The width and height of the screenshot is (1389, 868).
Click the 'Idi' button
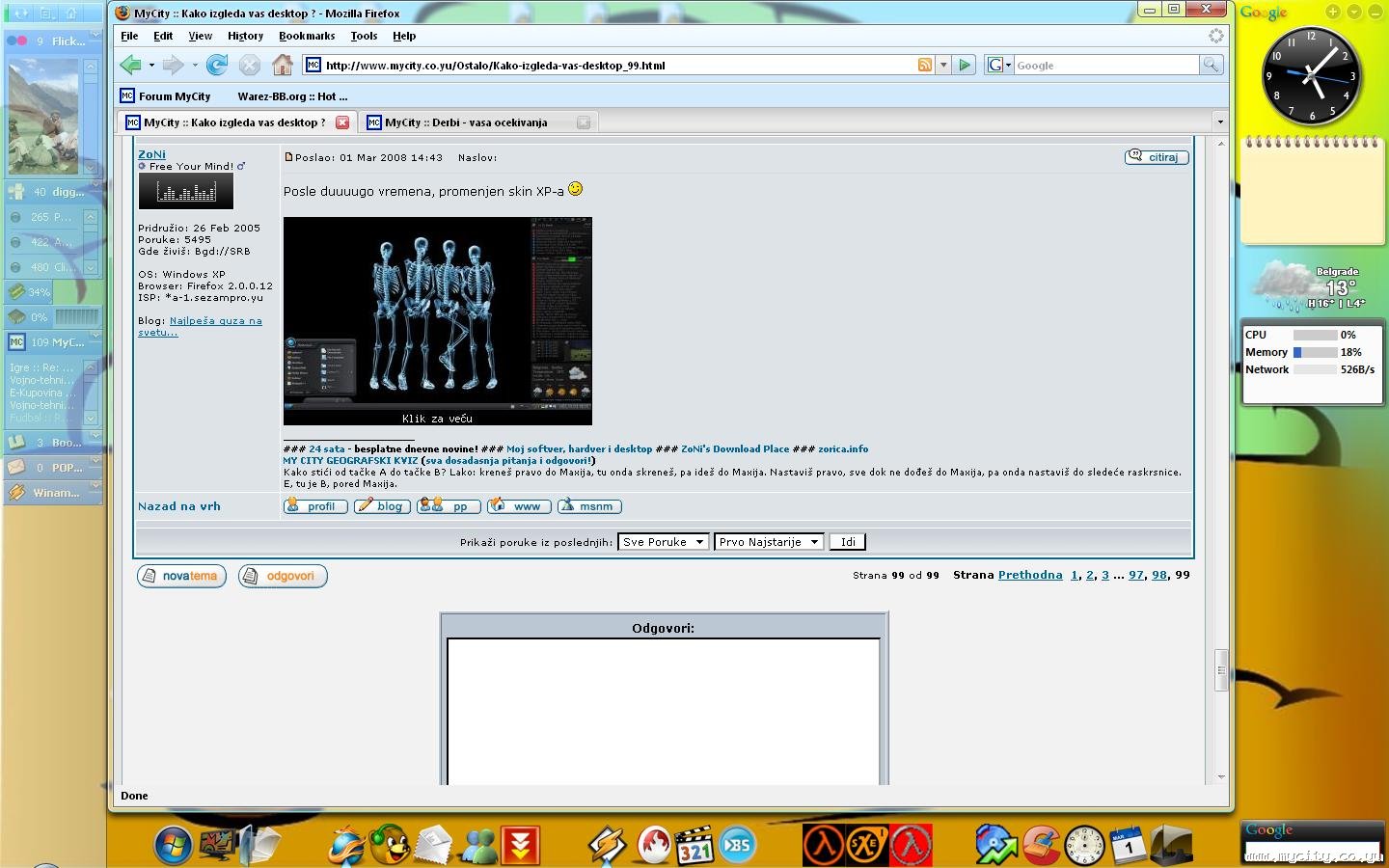[848, 542]
